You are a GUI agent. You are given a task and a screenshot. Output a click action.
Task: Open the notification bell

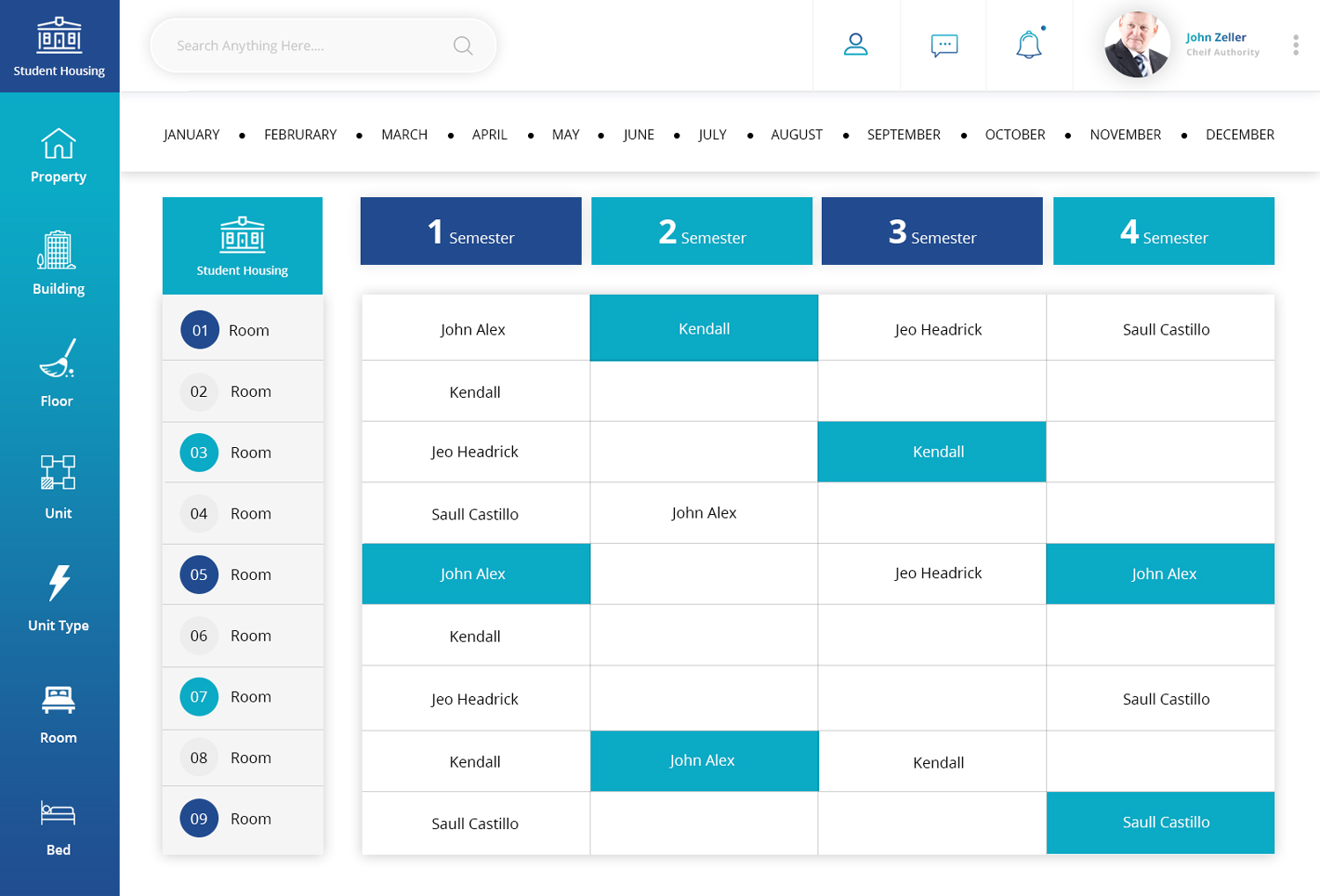coord(1029,45)
